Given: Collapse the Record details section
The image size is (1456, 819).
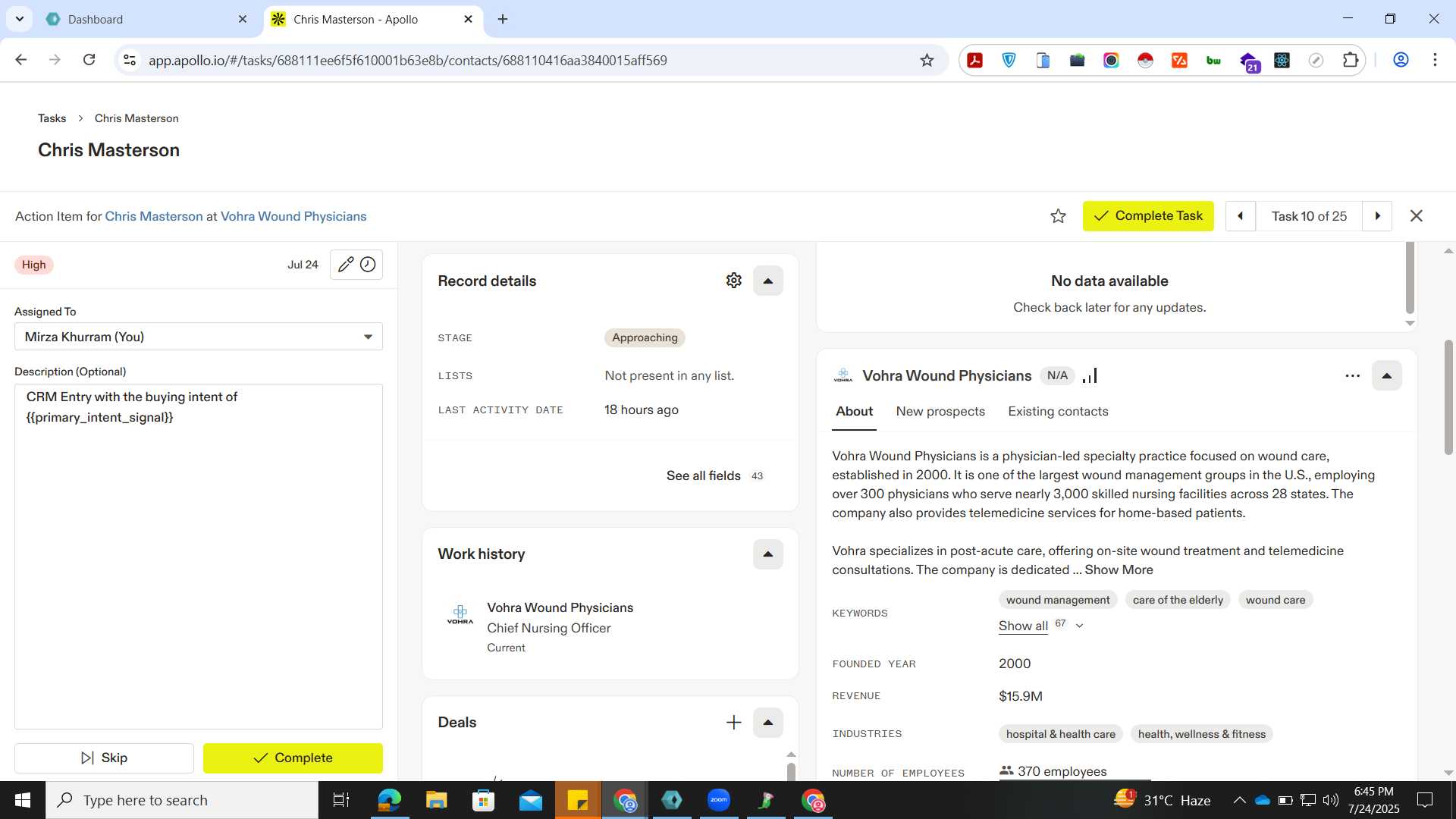Looking at the screenshot, I should pyautogui.click(x=767, y=281).
